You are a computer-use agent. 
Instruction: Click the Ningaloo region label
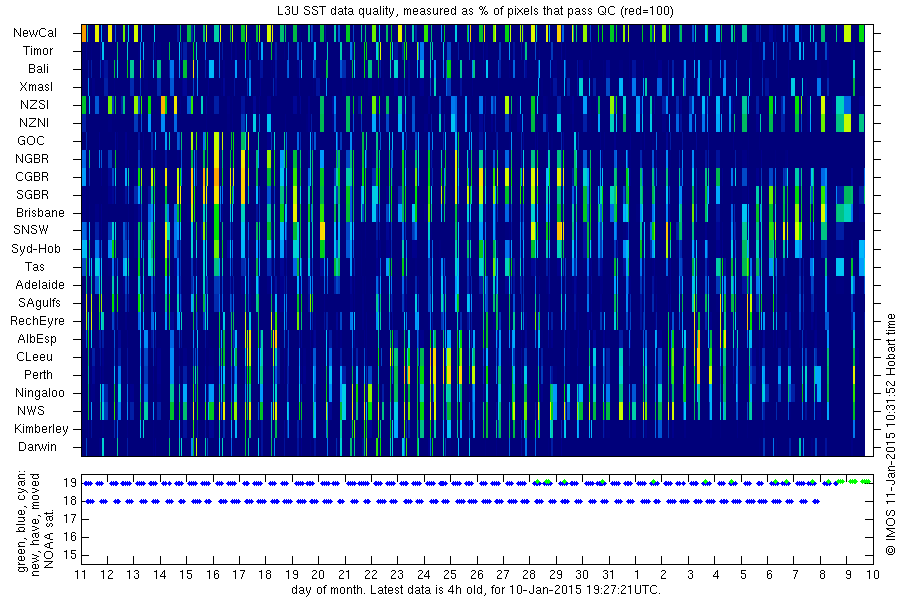[x=40, y=393]
